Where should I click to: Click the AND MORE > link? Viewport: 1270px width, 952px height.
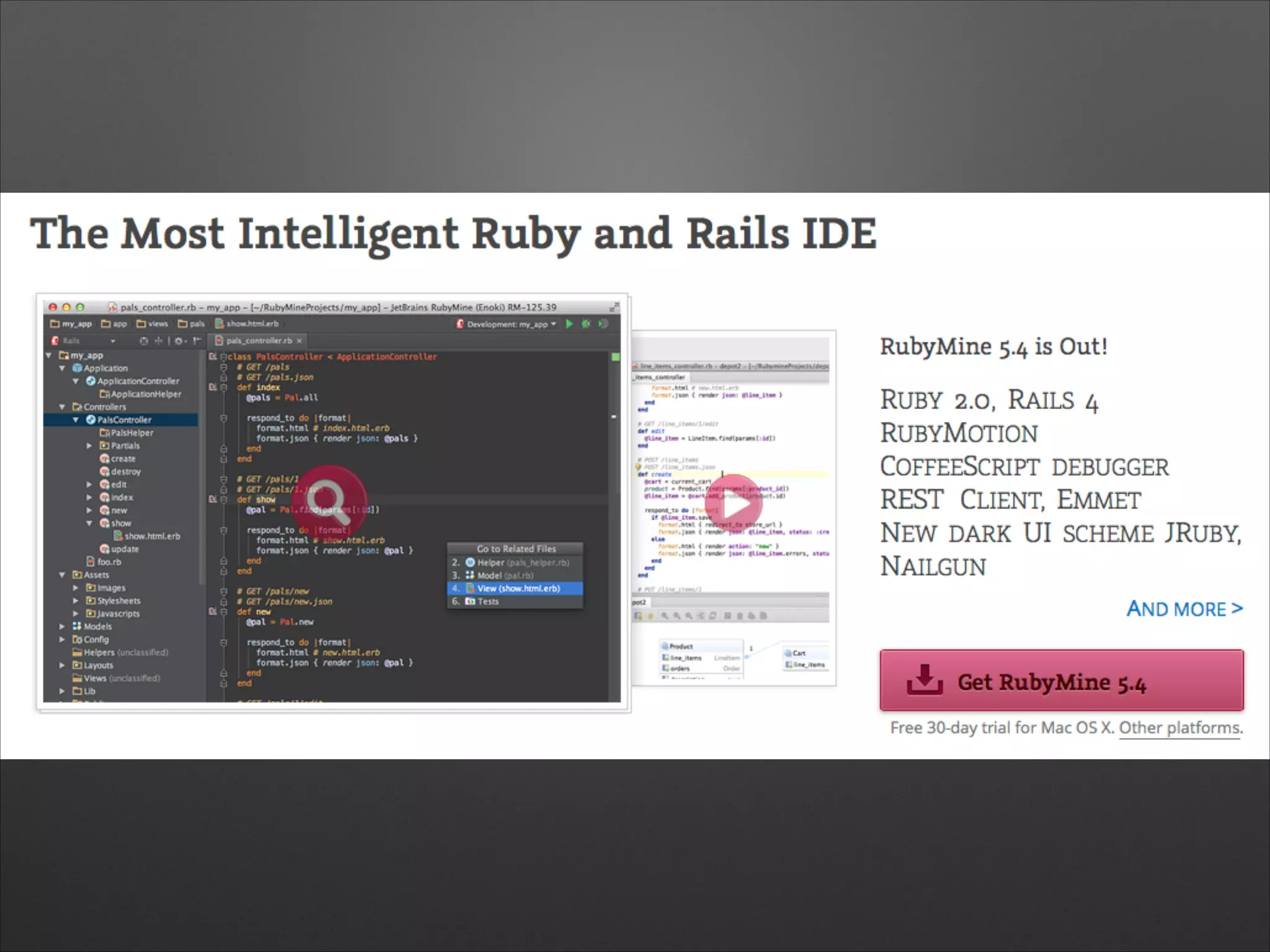(1184, 609)
